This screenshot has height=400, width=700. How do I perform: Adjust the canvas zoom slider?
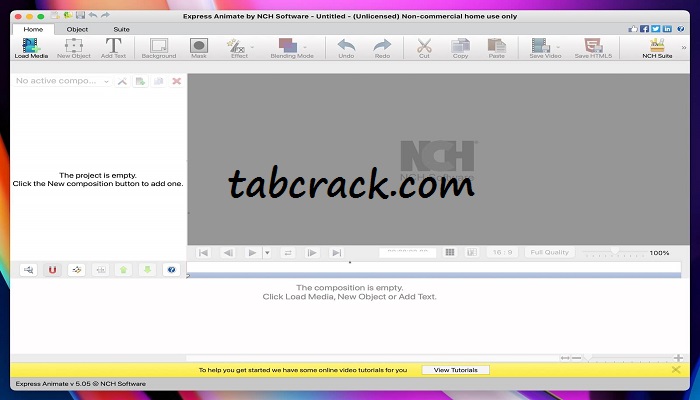pyautogui.click(x=614, y=253)
